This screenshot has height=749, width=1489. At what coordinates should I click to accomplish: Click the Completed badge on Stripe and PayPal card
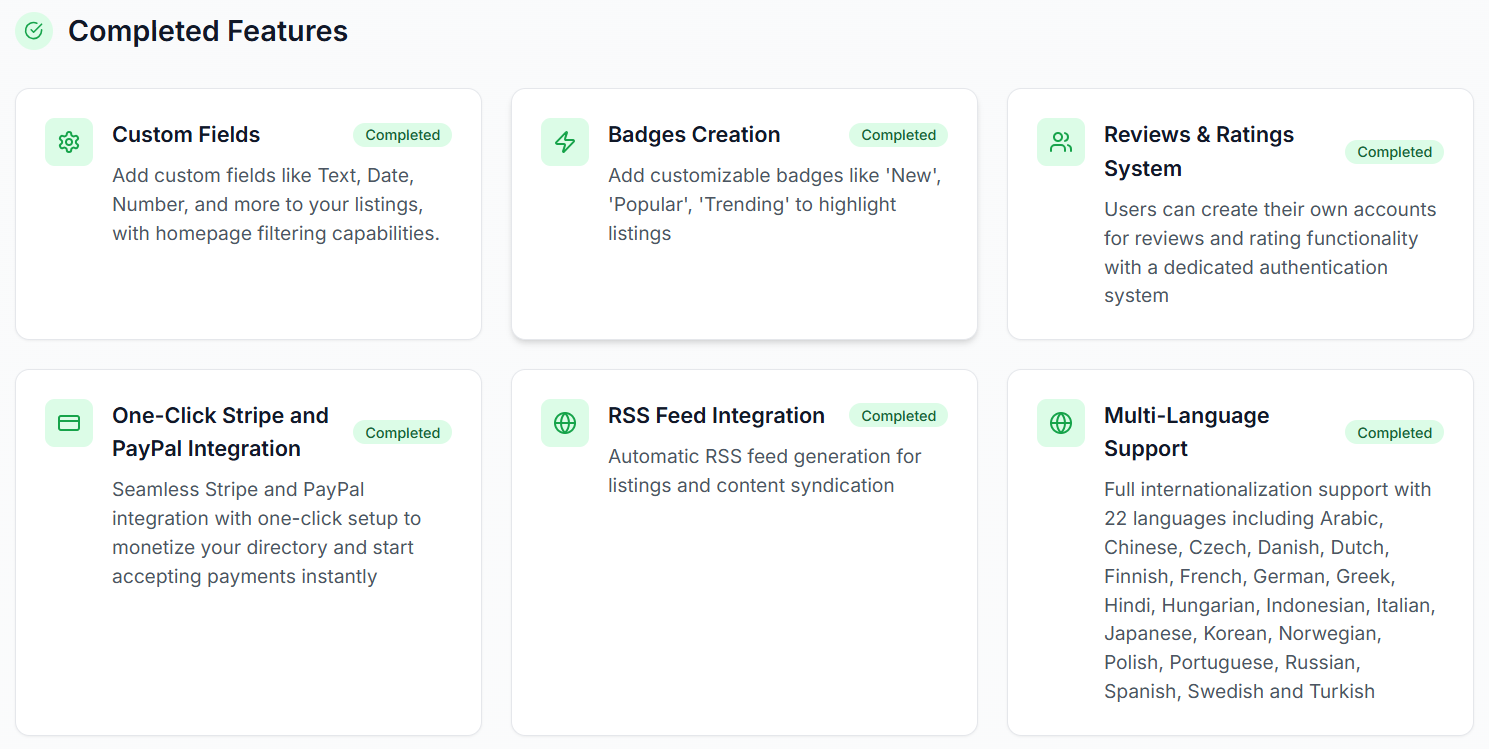point(402,433)
